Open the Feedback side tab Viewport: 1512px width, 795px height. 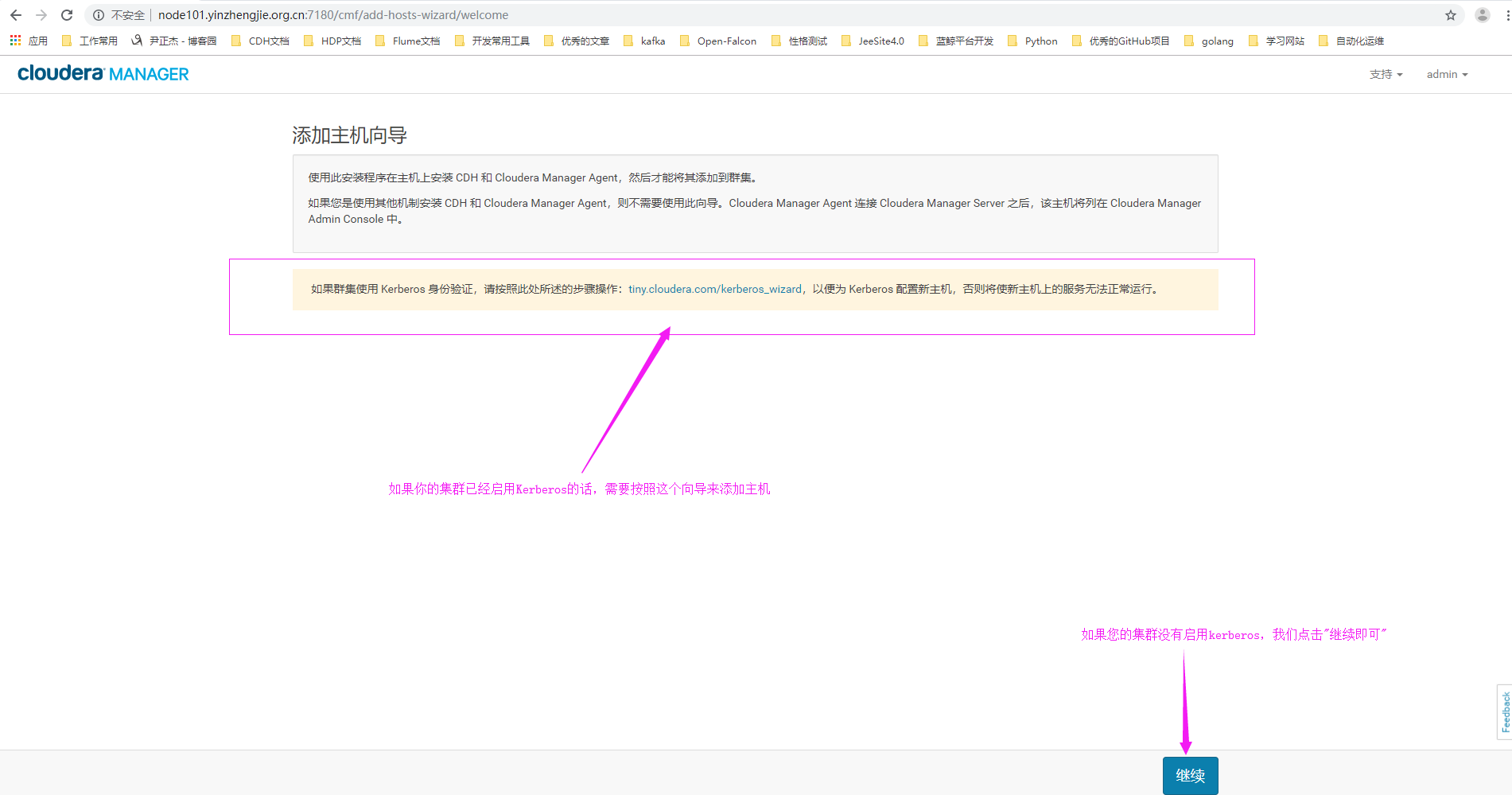pyautogui.click(x=1505, y=711)
